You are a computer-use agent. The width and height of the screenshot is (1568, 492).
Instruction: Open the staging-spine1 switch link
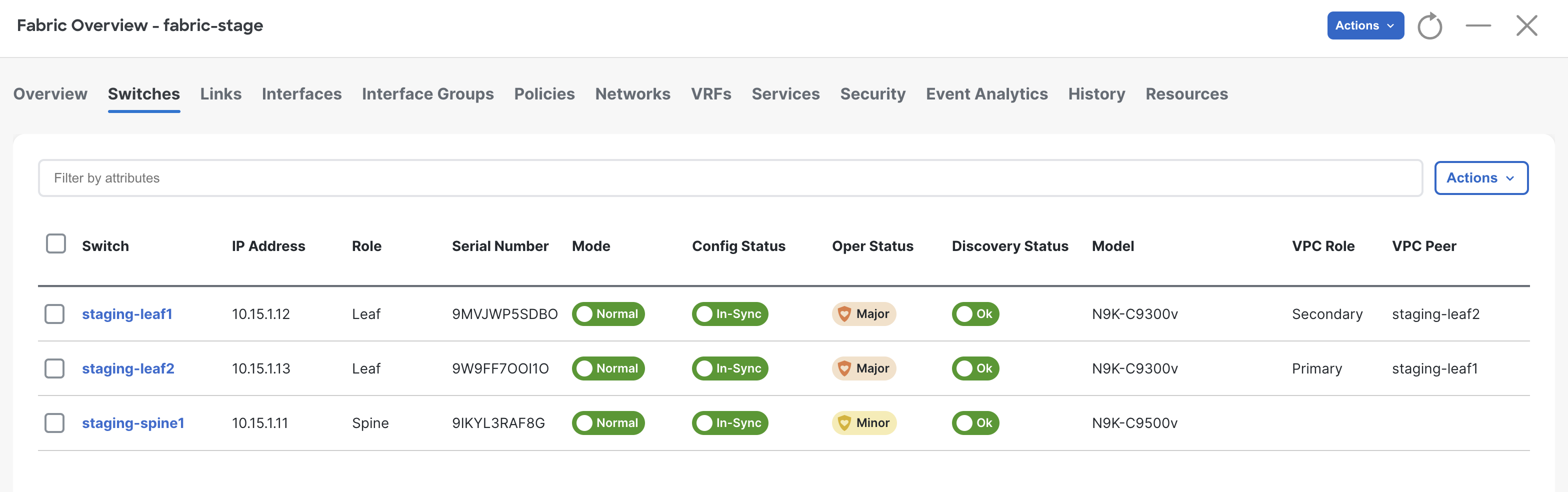(132, 422)
